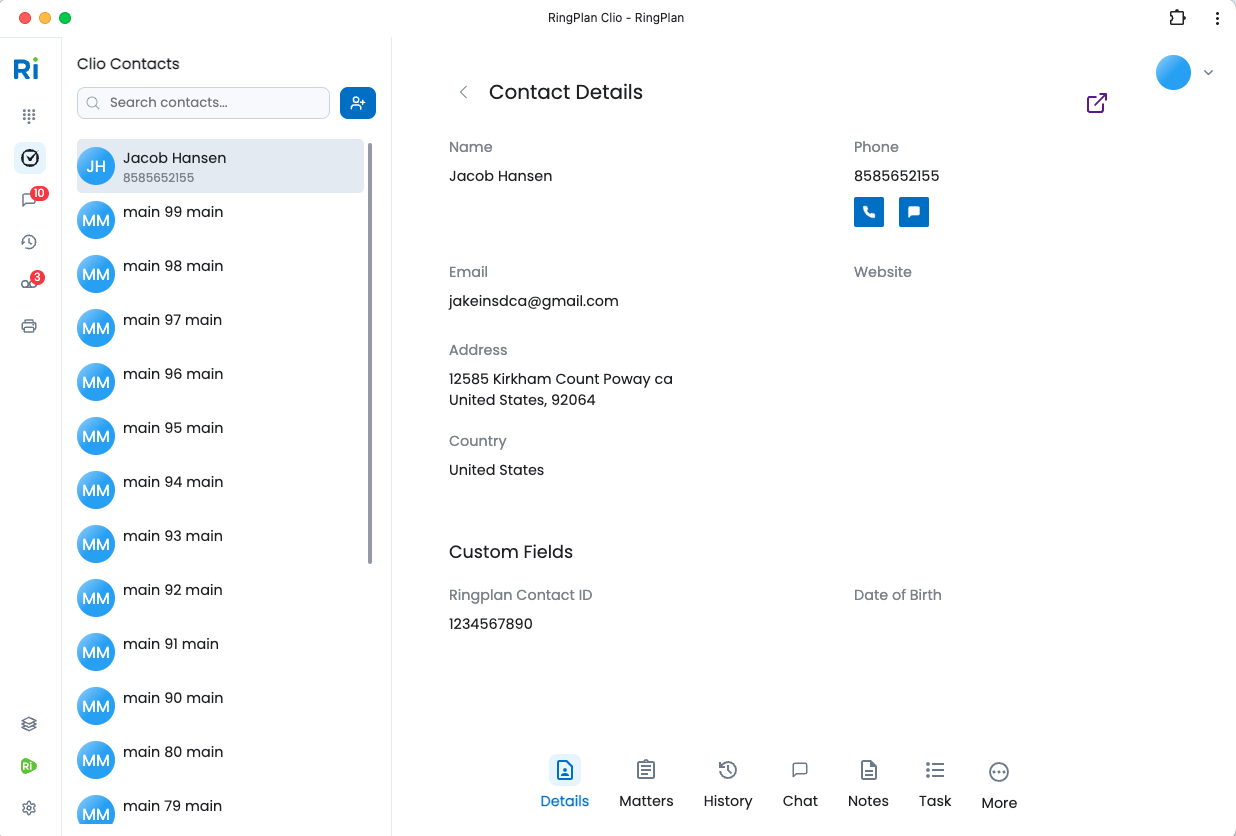1236x836 pixels.
Task: Select contact main 95 main
Action: click(x=220, y=436)
